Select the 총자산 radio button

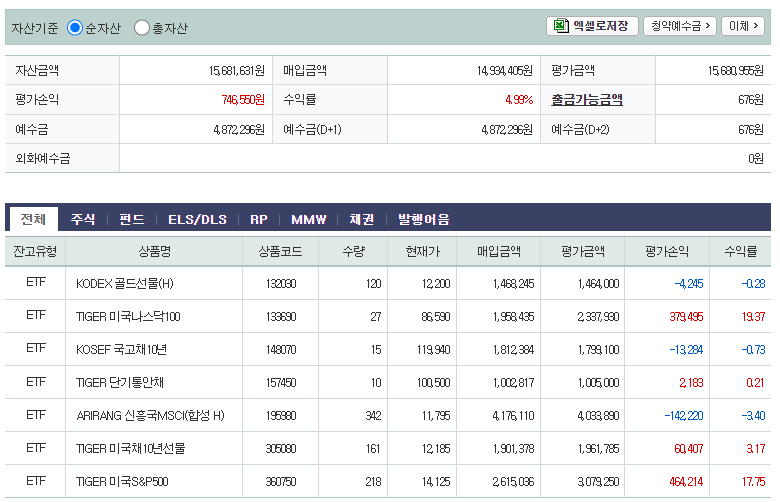142,28
